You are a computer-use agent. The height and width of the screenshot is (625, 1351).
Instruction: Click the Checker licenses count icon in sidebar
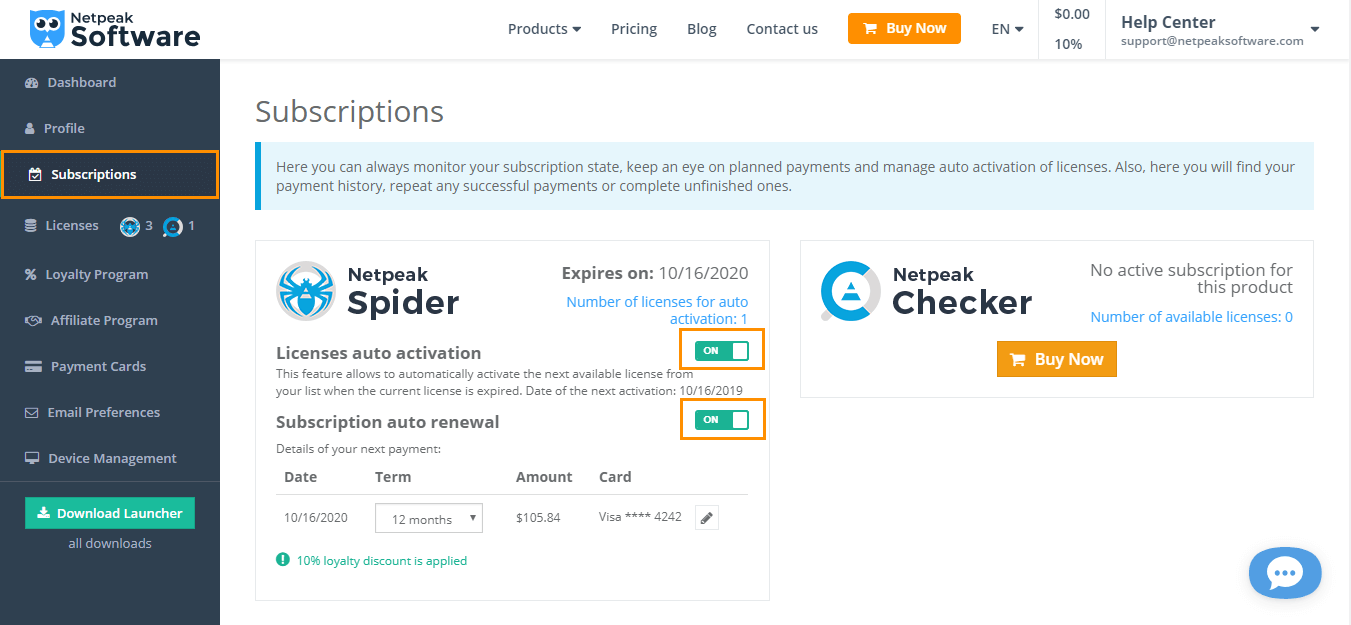(173, 227)
